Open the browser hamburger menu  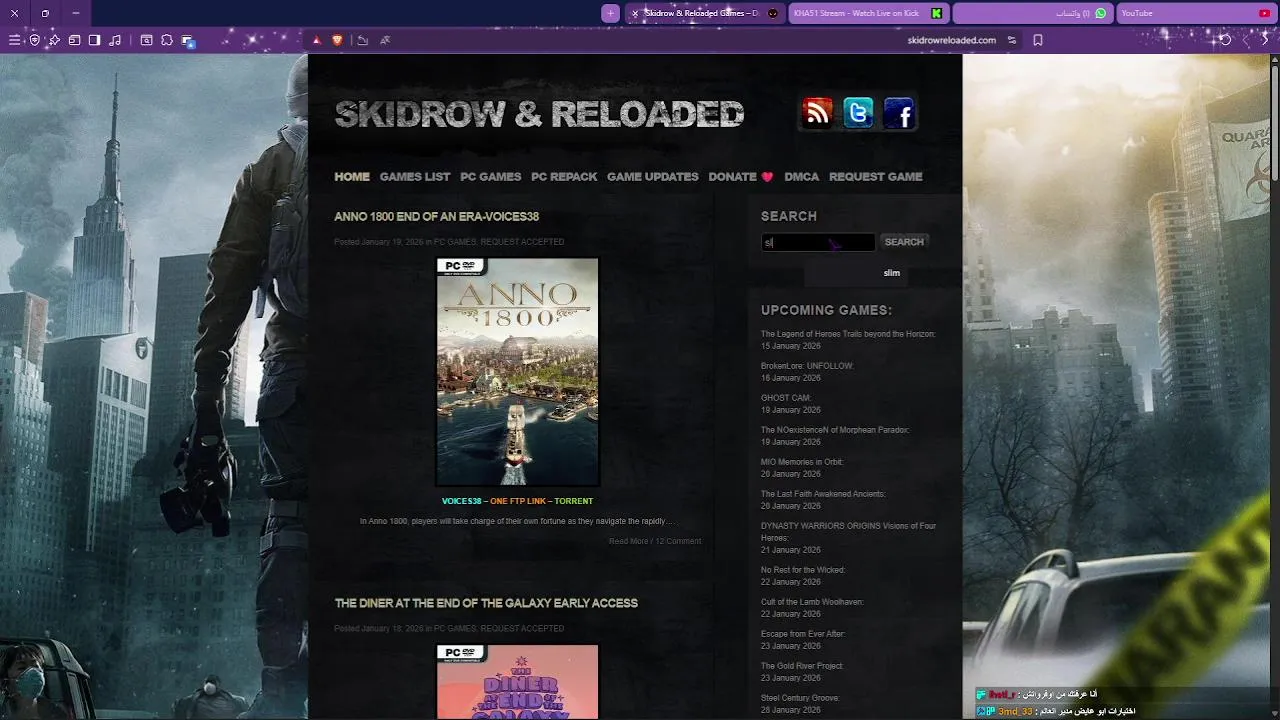click(x=14, y=40)
